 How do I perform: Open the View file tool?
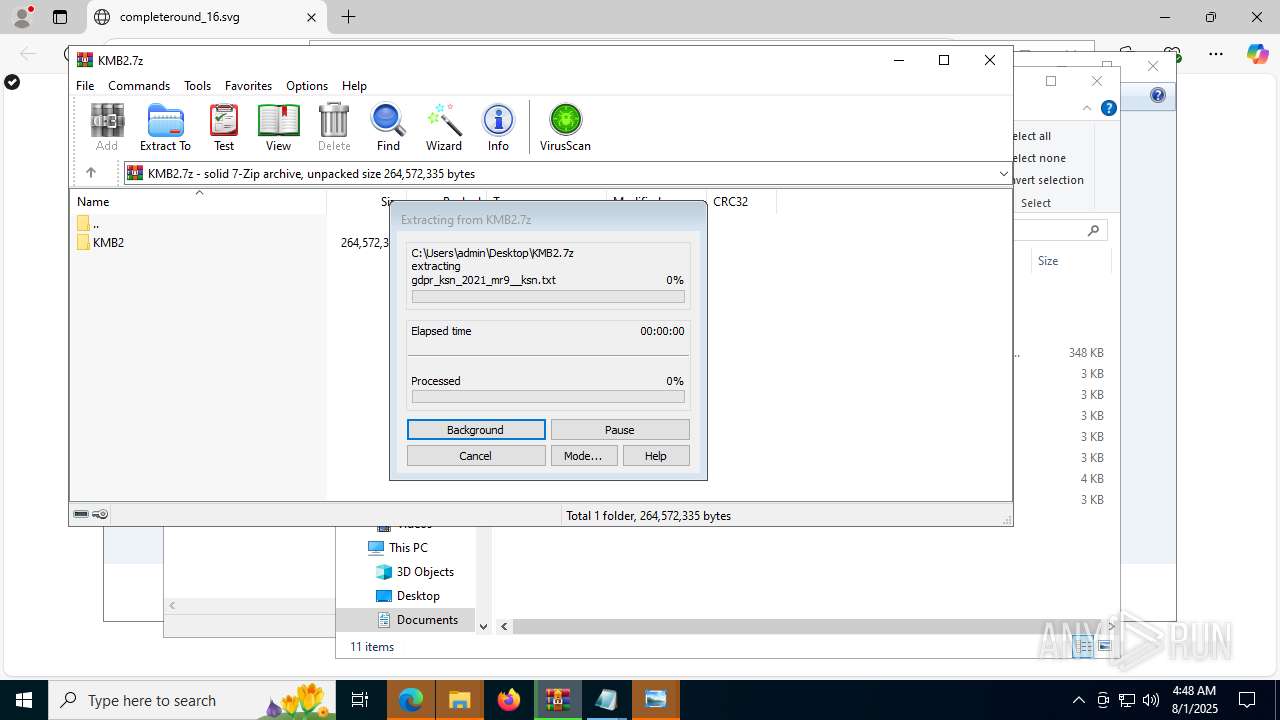click(x=278, y=127)
